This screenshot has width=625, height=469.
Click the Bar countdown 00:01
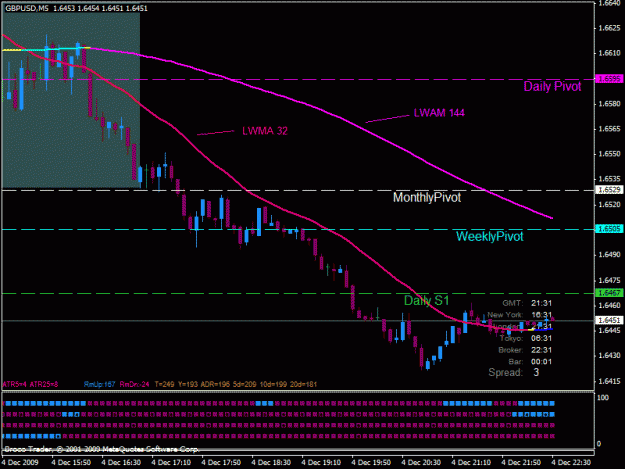(541, 362)
